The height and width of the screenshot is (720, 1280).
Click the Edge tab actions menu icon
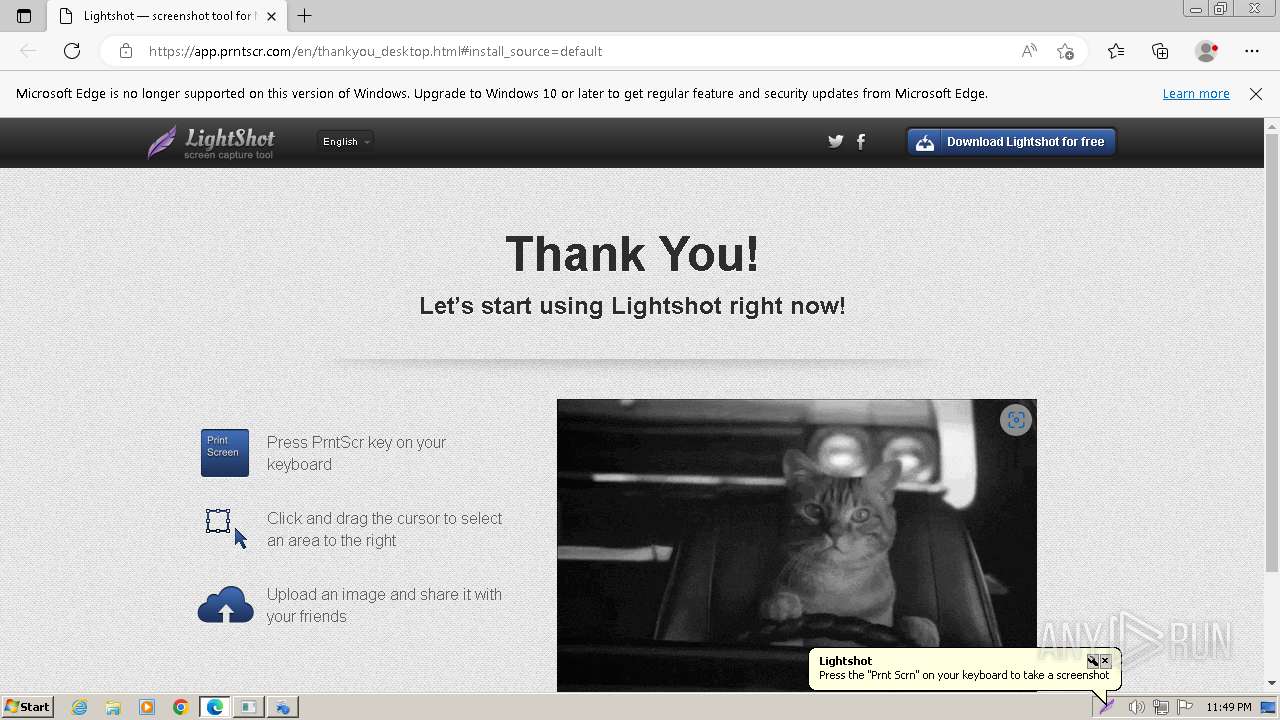click(x=24, y=16)
